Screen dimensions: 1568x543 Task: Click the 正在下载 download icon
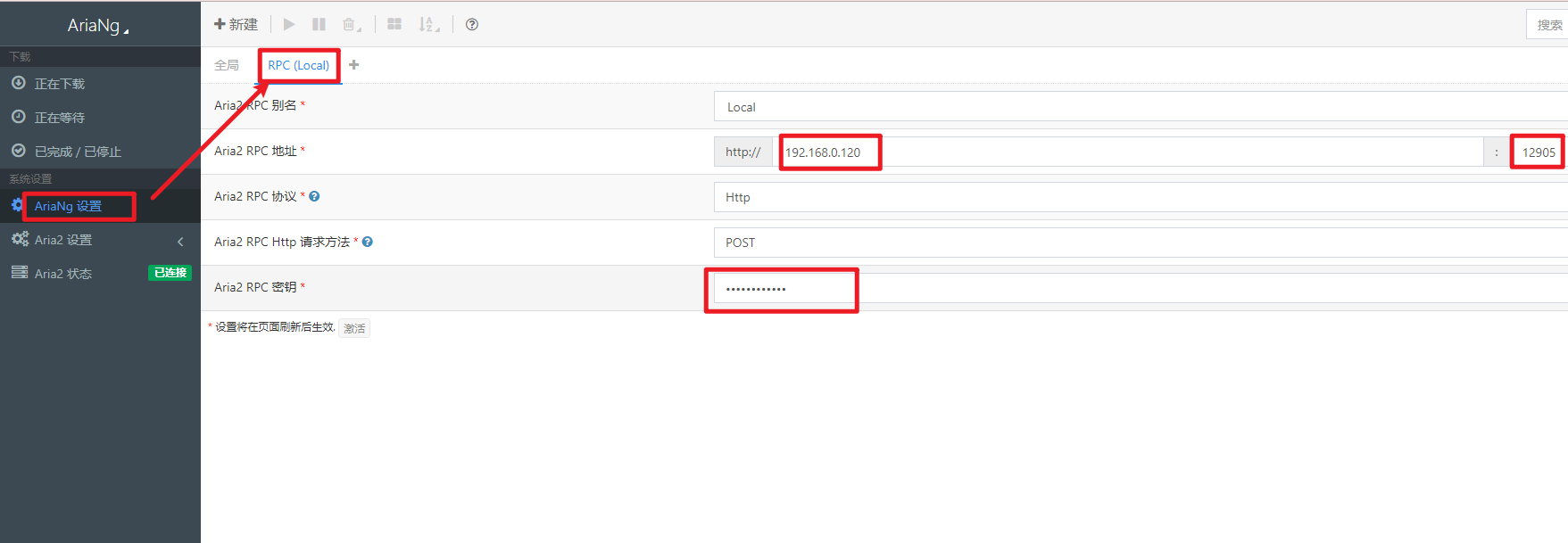pos(18,83)
